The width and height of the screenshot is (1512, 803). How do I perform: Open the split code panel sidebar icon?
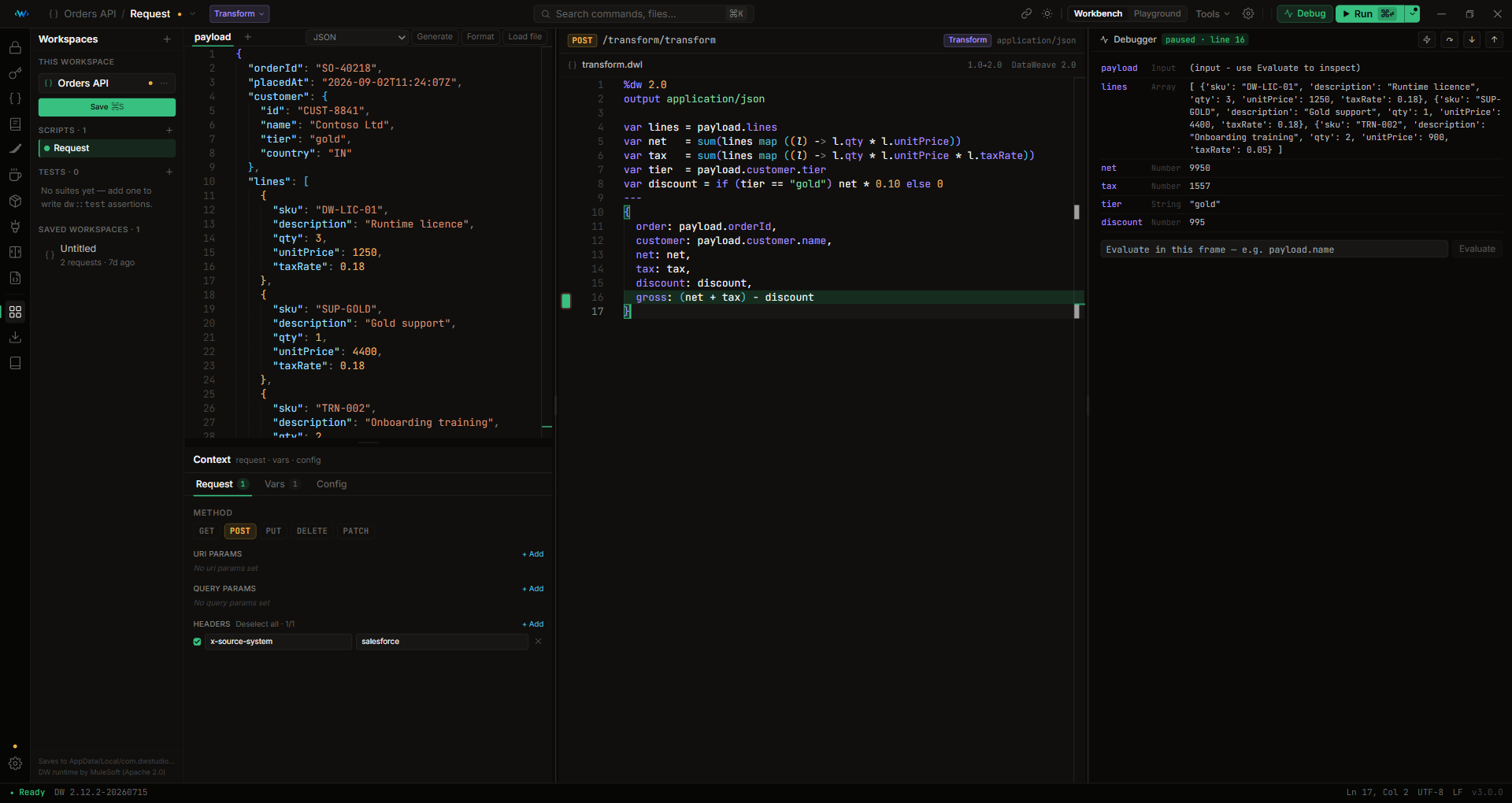click(x=15, y=252)
